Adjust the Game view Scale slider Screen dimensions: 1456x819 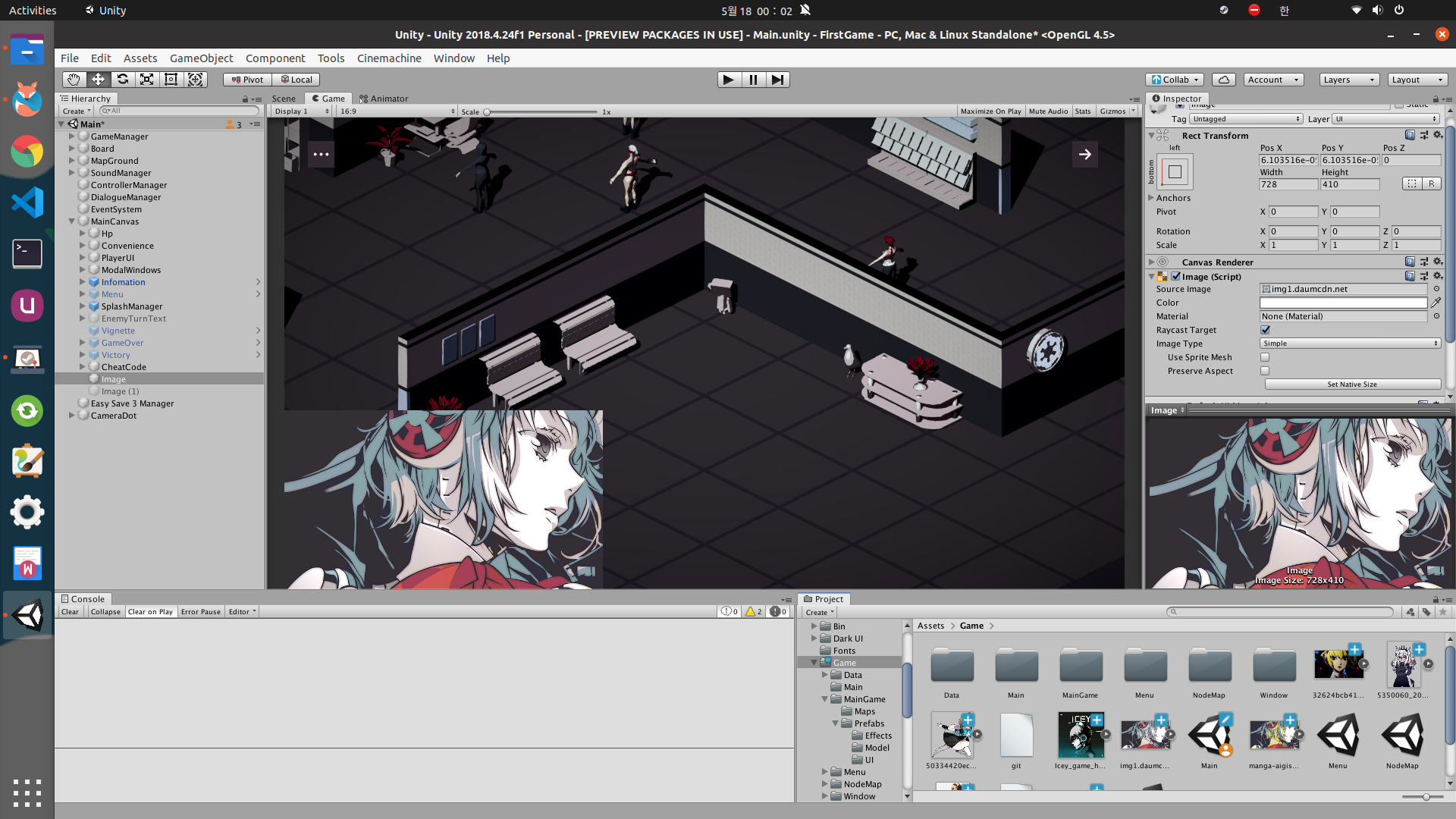pyautogui.click(x=542, y=111)
